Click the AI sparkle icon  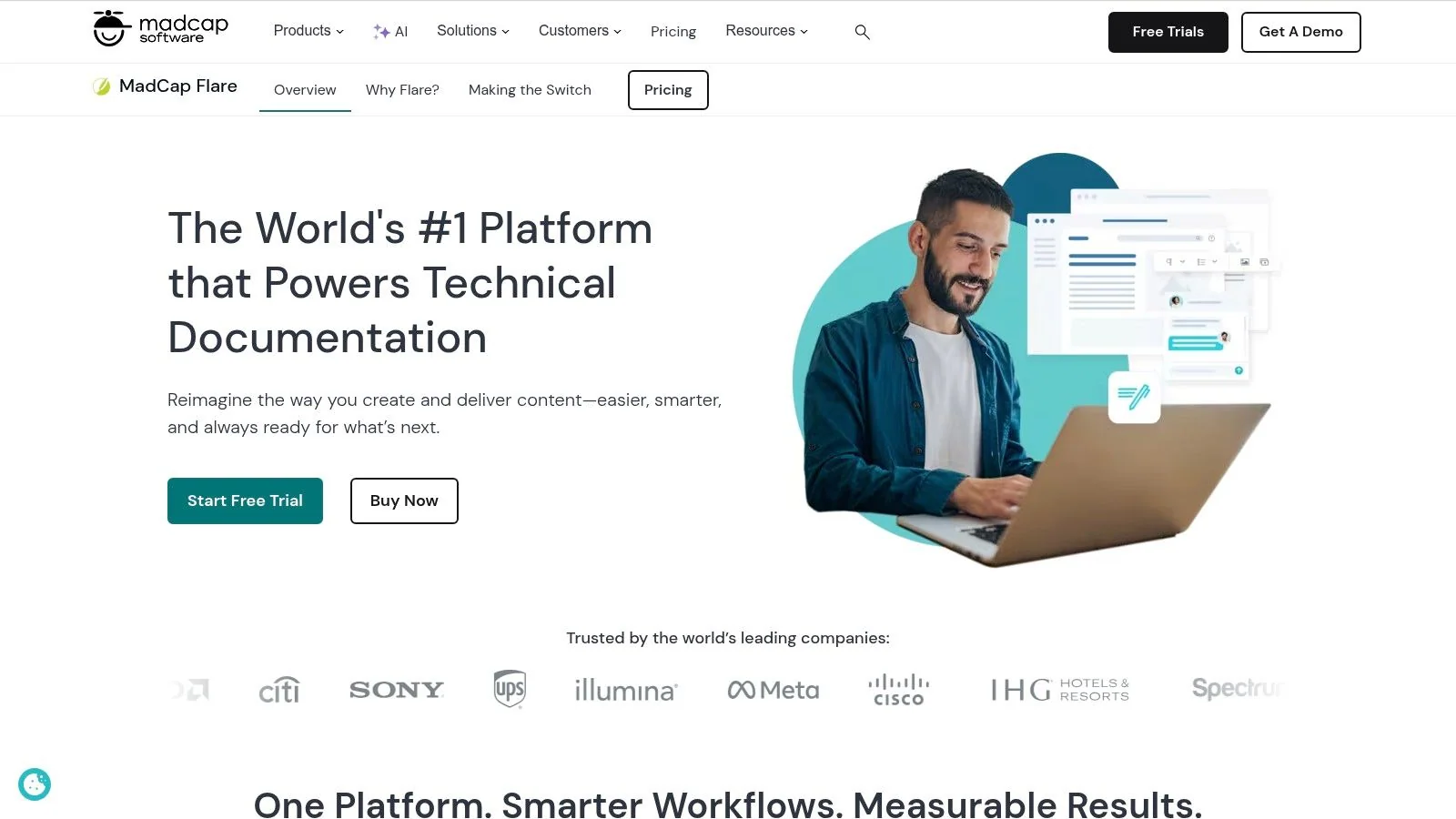[x=381, y=32]
